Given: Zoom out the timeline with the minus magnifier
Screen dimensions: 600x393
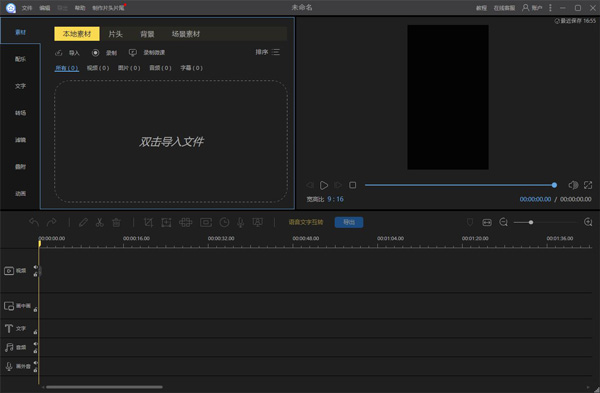Looking at the screenshot, I should click(x=504, y=222).
